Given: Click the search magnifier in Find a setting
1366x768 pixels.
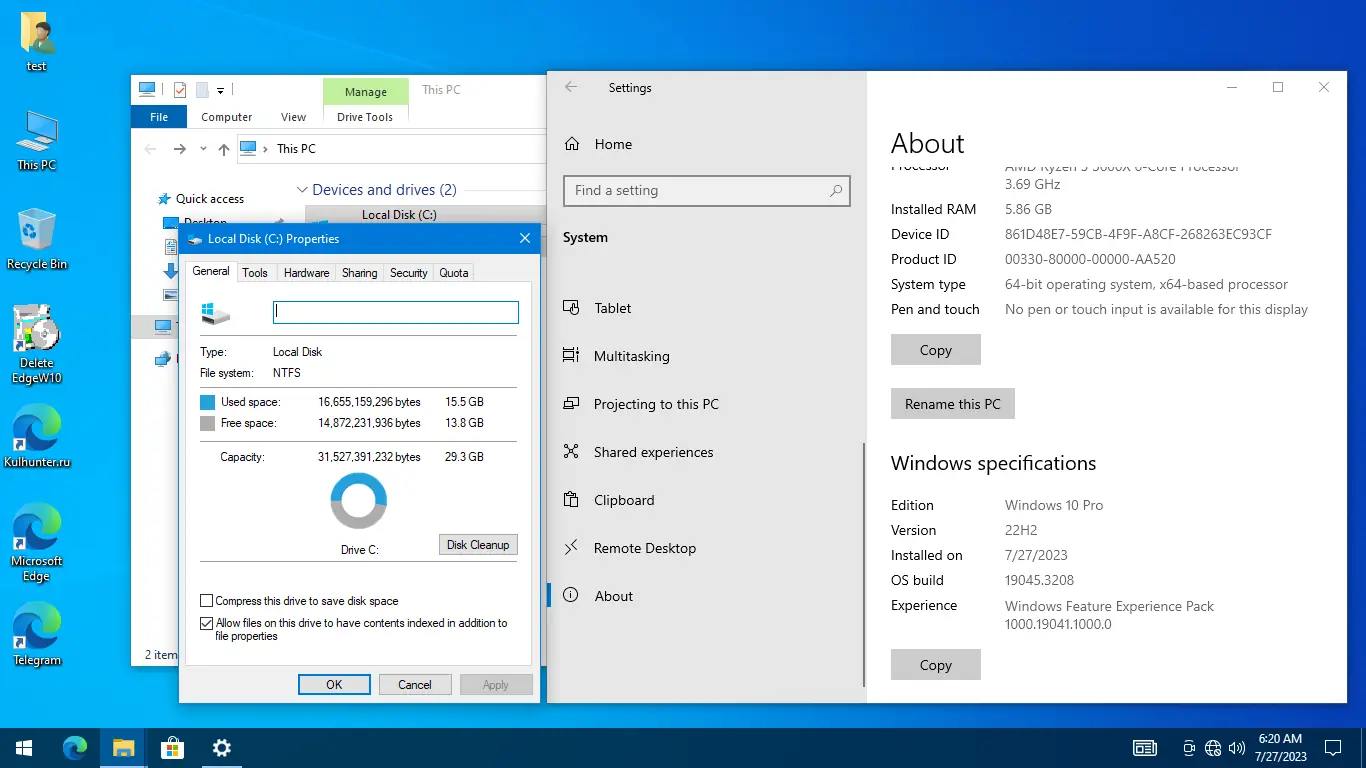Looking at the screenshot, I should pyautogui.click(x=836, y=191).
